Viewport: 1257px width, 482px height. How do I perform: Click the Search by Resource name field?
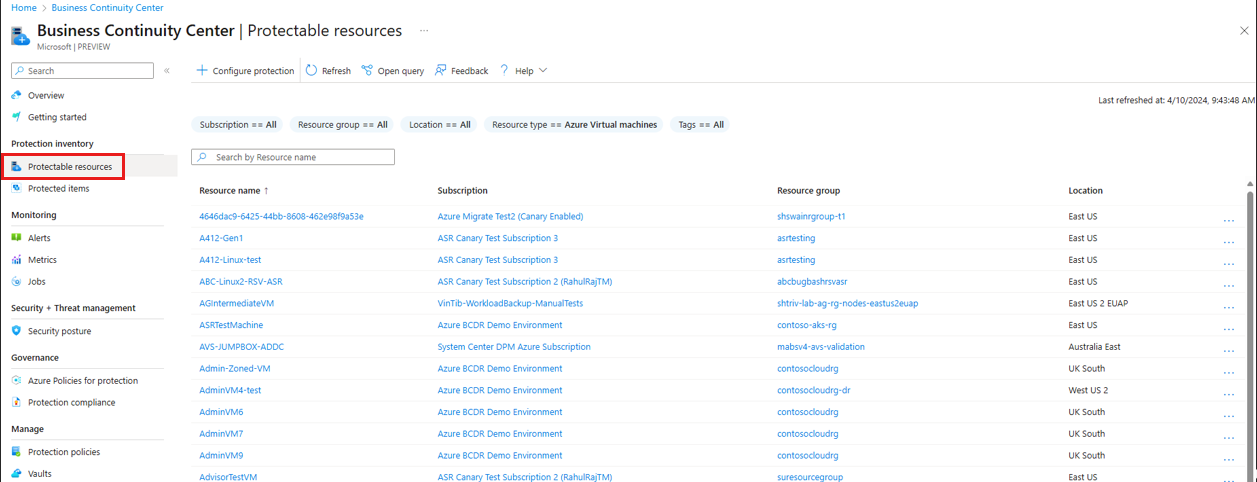(x=293, y=157)
